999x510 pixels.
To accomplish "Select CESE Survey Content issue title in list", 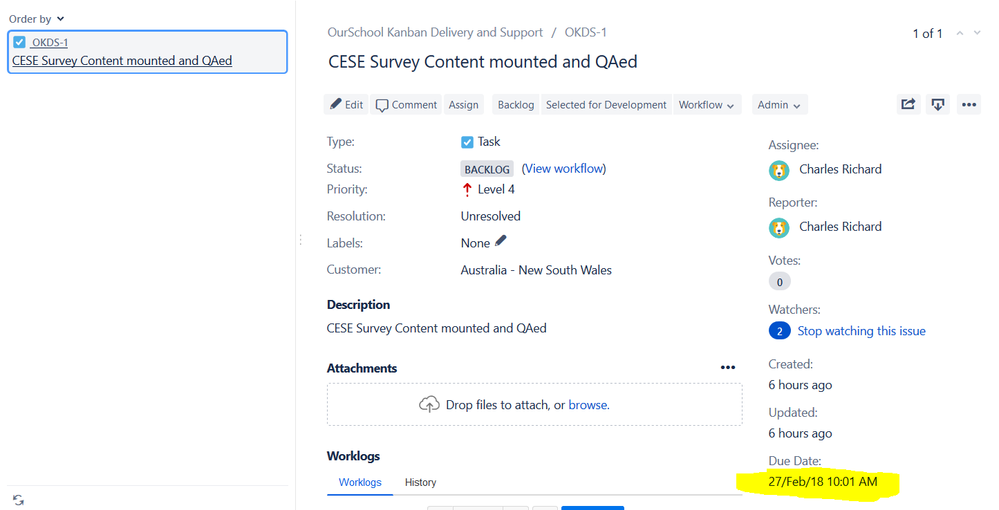I will pos(122,61).
